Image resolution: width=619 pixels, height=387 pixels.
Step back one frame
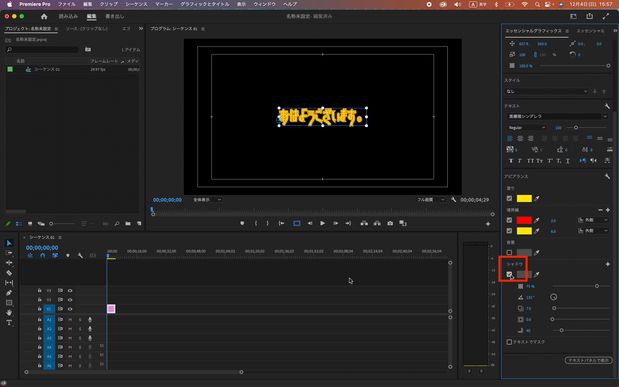(310, 224)
